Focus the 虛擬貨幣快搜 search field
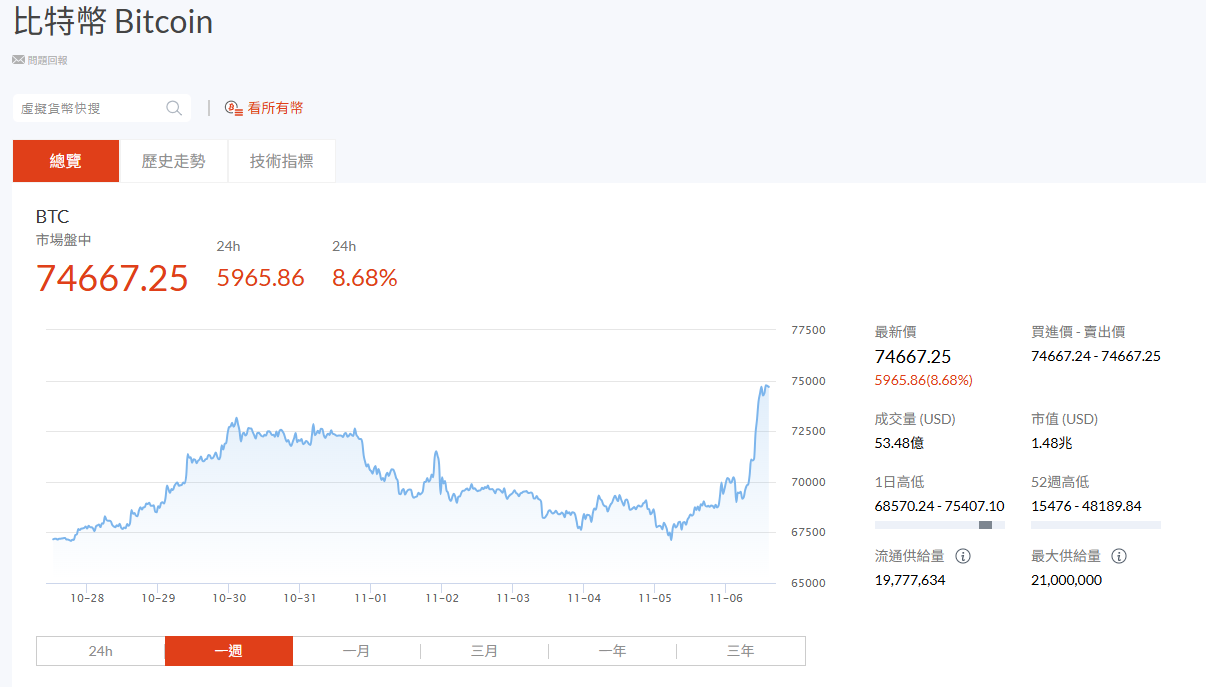Screen dimensions: 1206x687 pyautogui.click(x=102, y=108)
